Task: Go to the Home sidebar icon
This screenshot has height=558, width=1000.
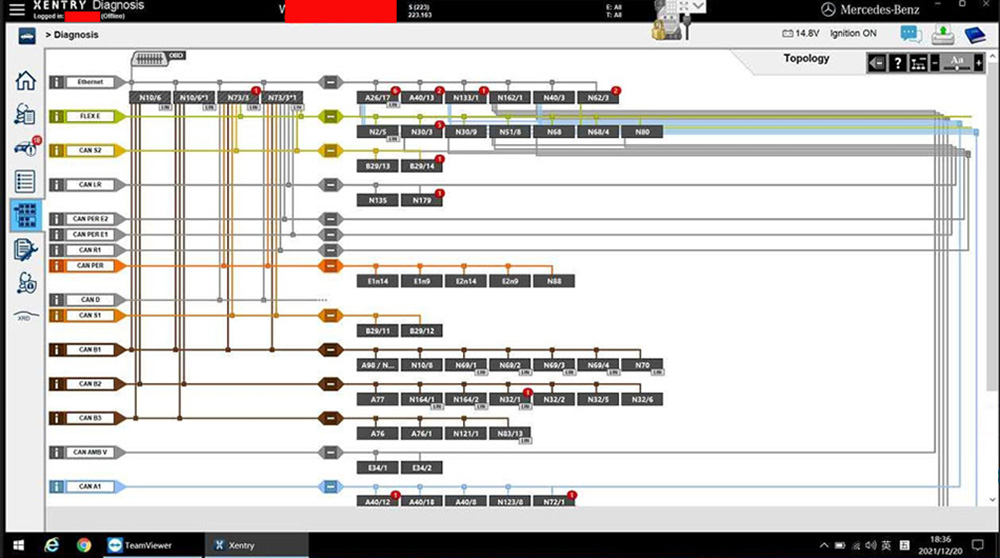Action: point(26,81)
